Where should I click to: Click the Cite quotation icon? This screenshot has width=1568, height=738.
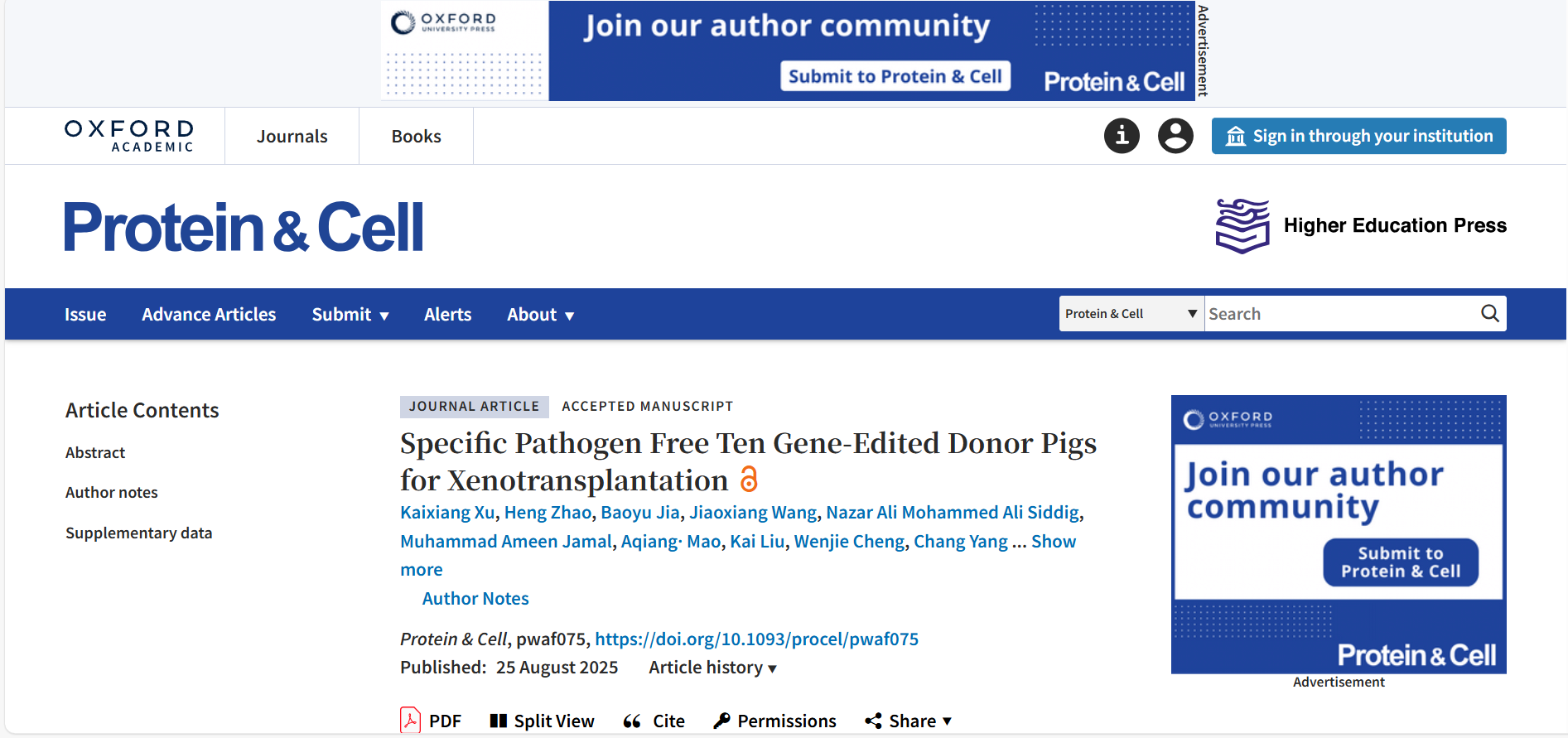(632, 721)
